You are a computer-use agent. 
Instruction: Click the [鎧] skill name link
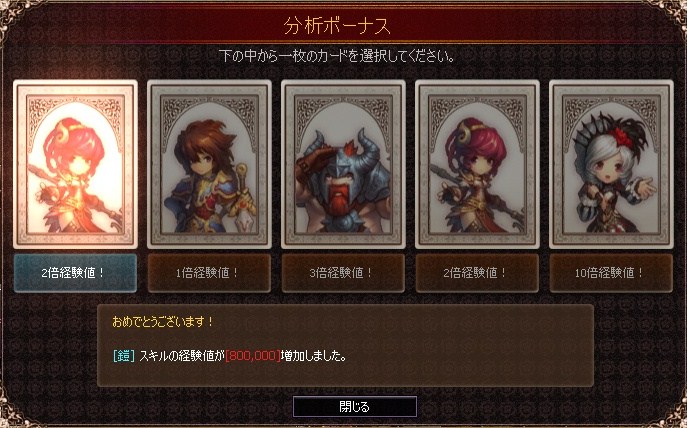point(124,356)
